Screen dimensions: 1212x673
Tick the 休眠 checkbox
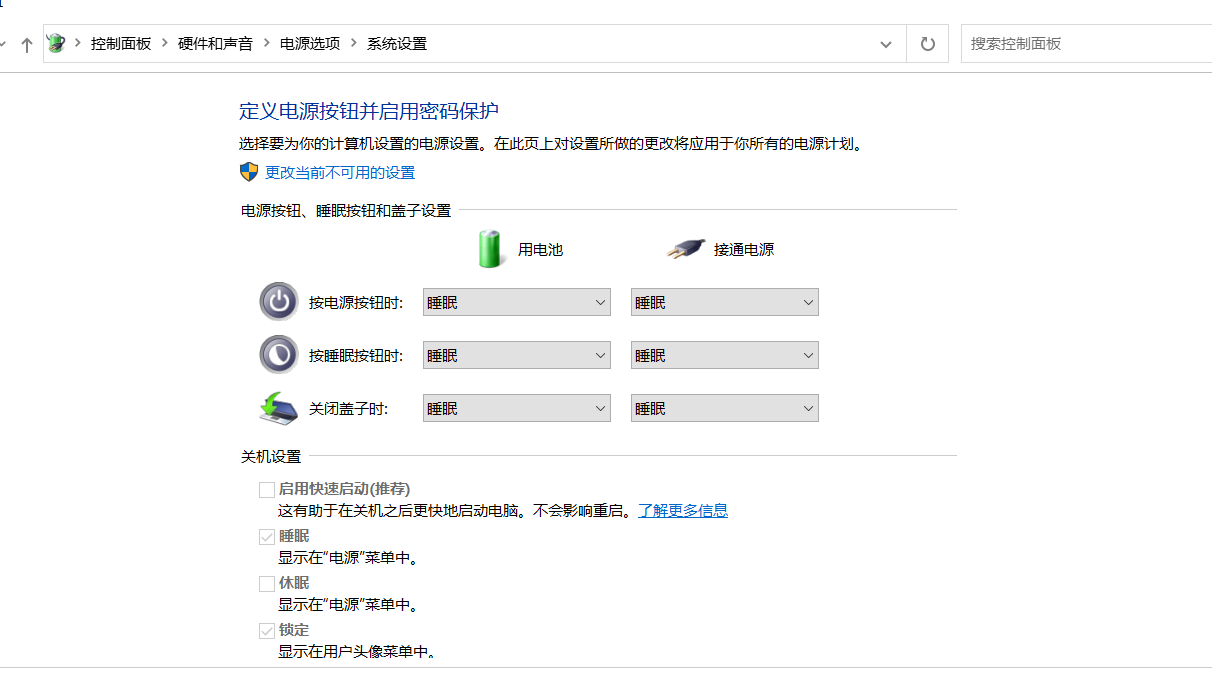point(267,583)
